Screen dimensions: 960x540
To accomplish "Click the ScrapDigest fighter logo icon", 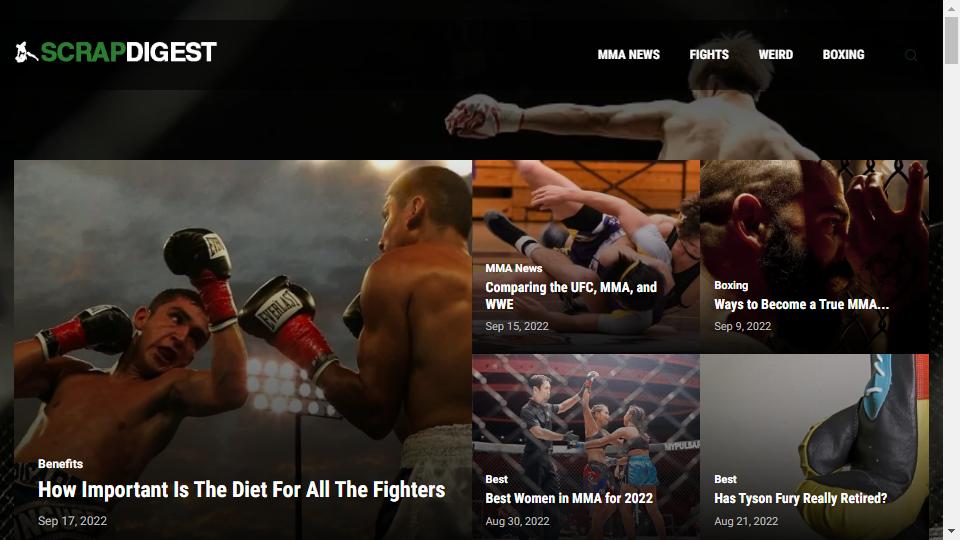I will click(x=26, y=53).
